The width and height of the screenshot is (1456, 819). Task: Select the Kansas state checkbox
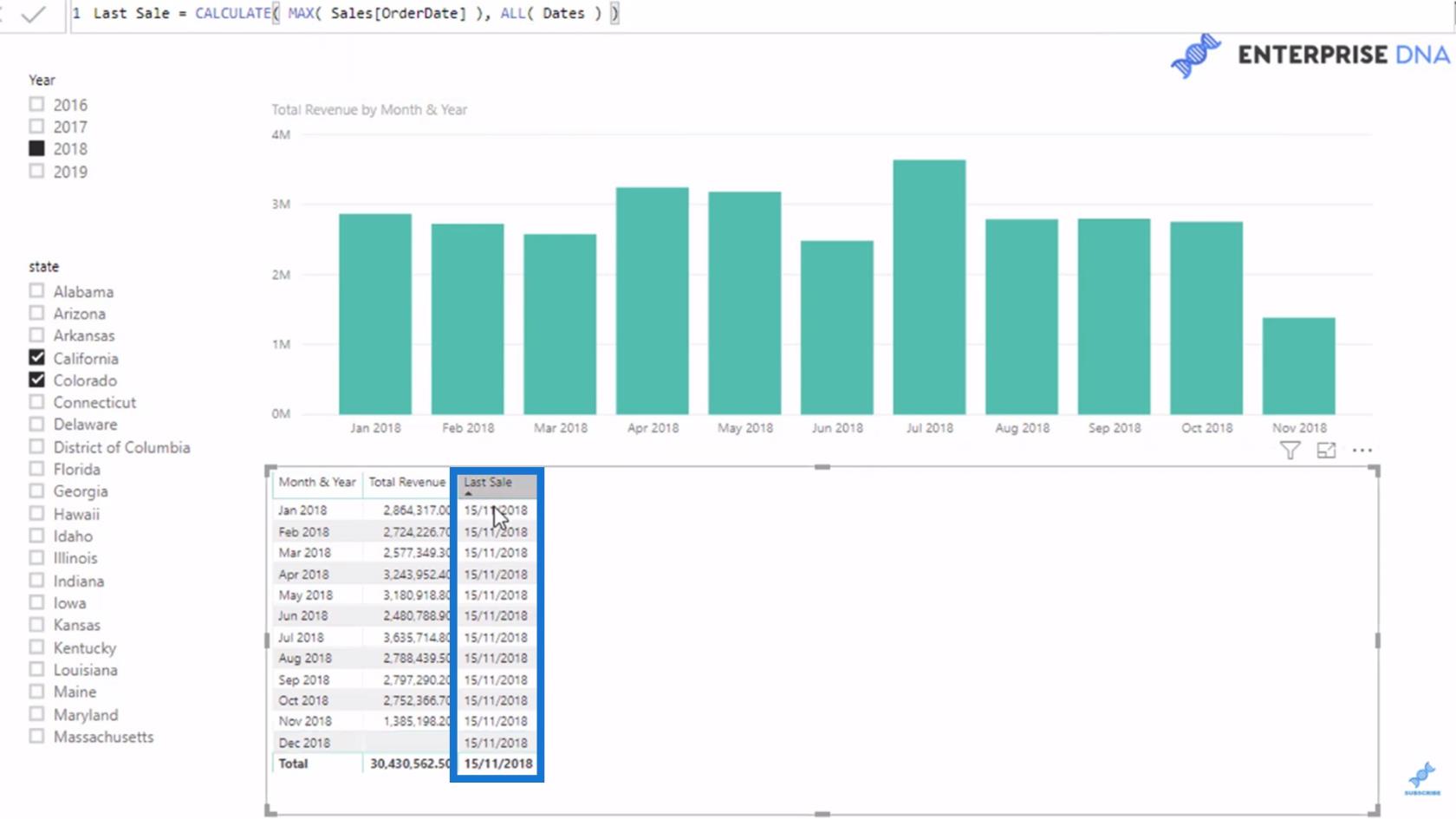(x=36, y=624)
